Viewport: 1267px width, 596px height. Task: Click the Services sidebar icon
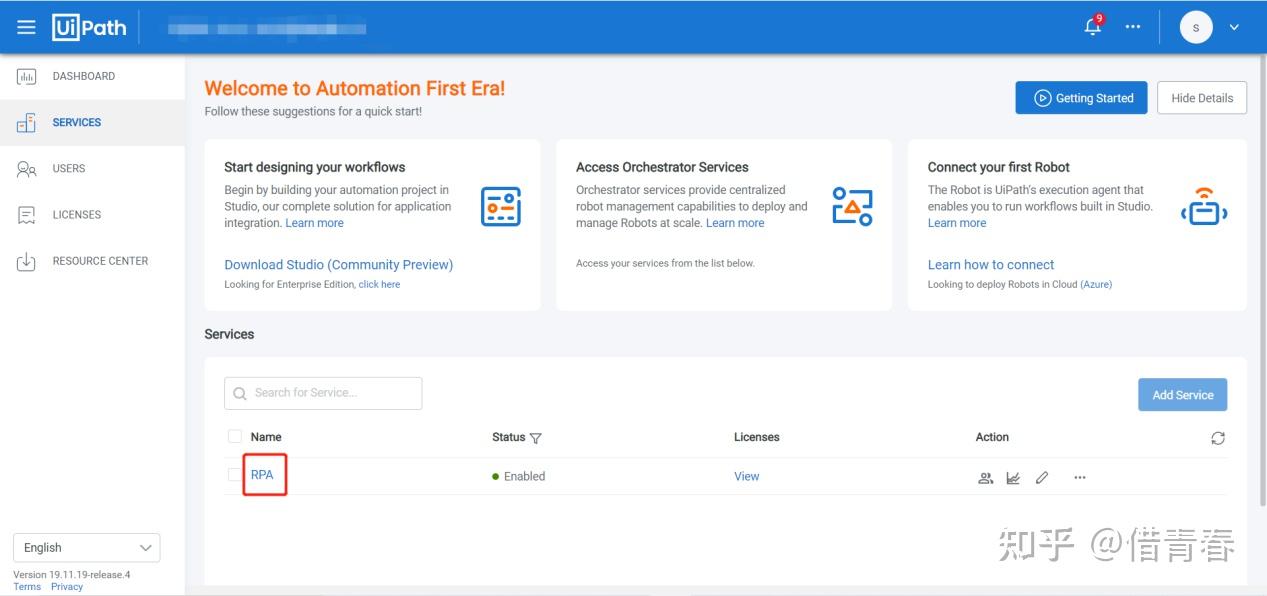pyautogui.click(x=27, y=122)
